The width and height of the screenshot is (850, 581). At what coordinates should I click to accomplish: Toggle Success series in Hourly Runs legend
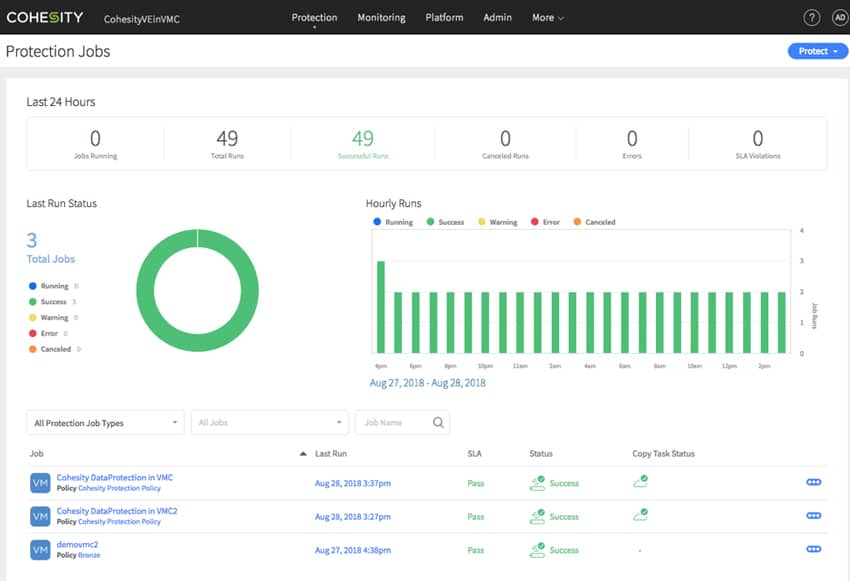[445, 222]
